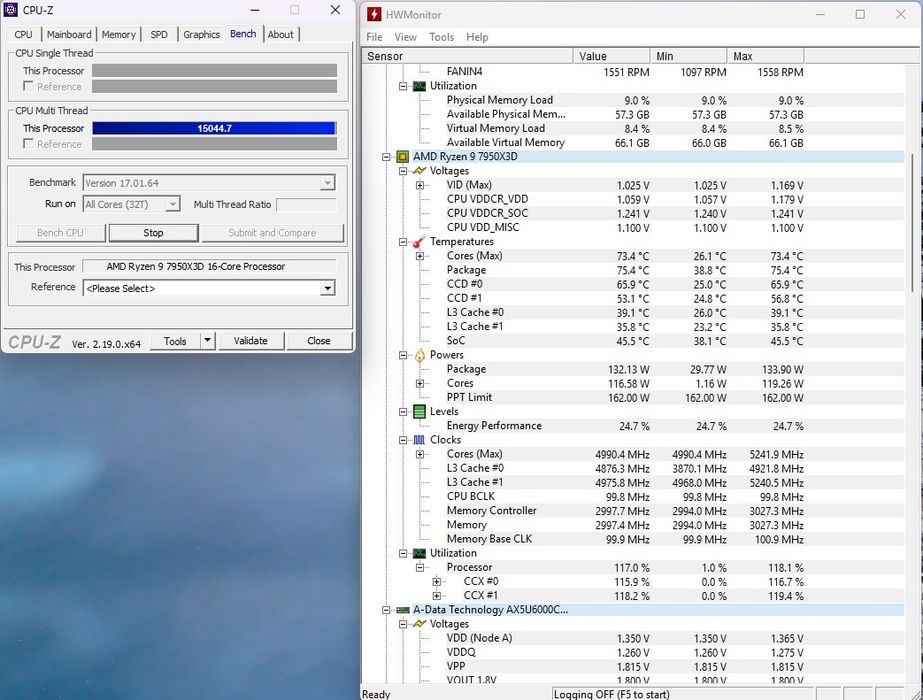Collapse the Levels section
Image resolution: width=923 pixels, height=700 pixels.
tap(403, 412)
